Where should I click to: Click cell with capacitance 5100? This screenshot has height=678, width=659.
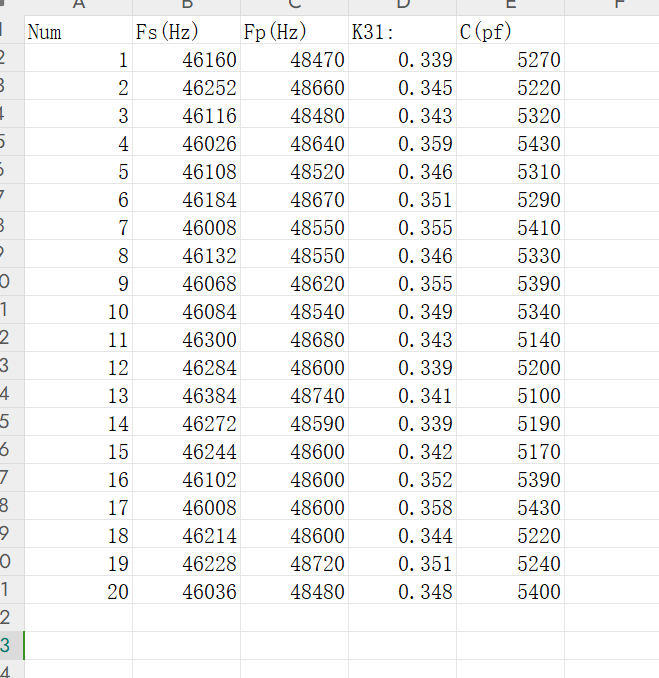pyautogui.click(x=510, y=396)
